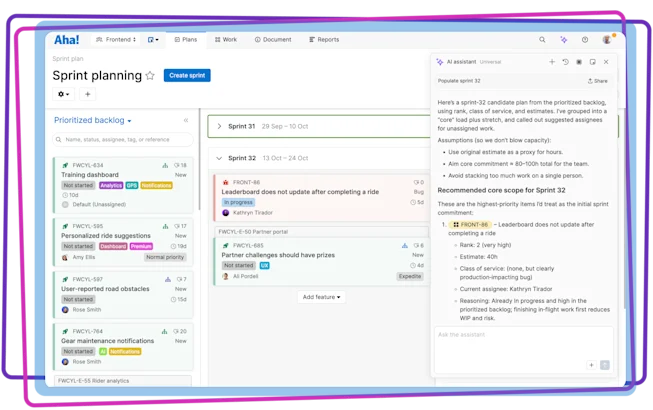Image resolution: width=653 pixels, height=410 pixels.
Task: Open the Add feature dropdown
Action: [321, 297]
